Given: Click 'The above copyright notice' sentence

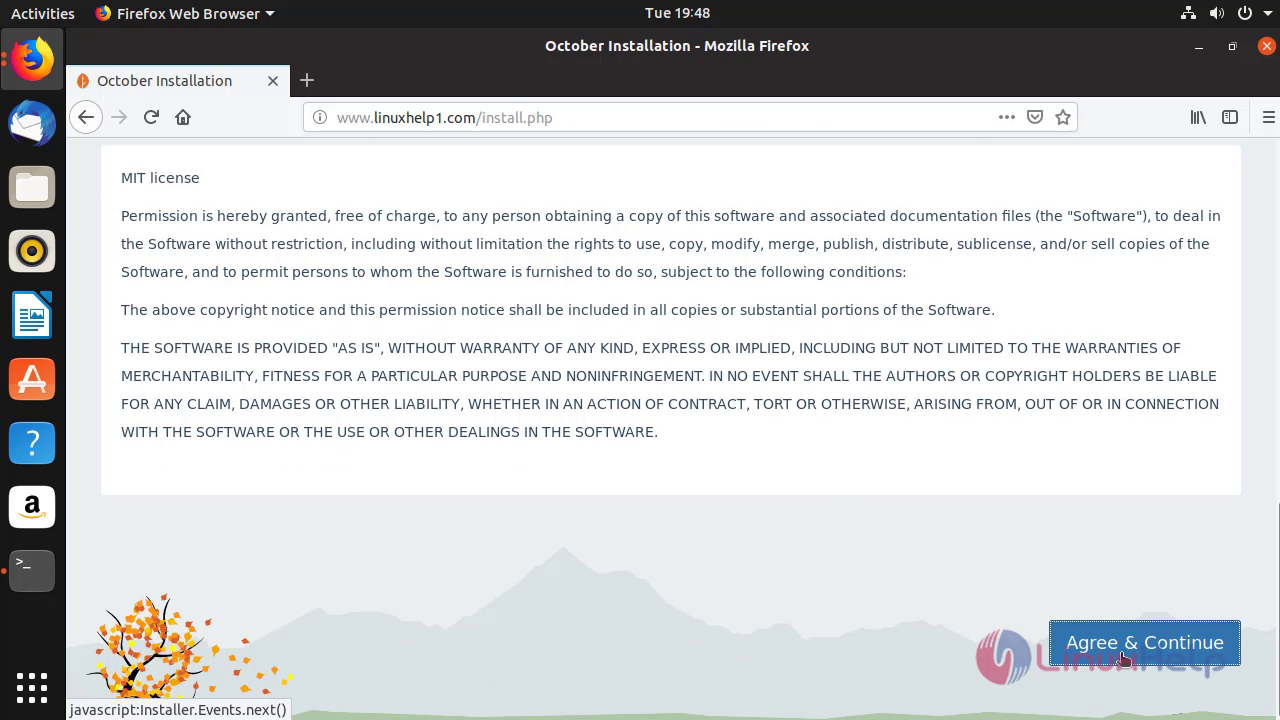Looking at the screenshot, I should click(558, 310).
